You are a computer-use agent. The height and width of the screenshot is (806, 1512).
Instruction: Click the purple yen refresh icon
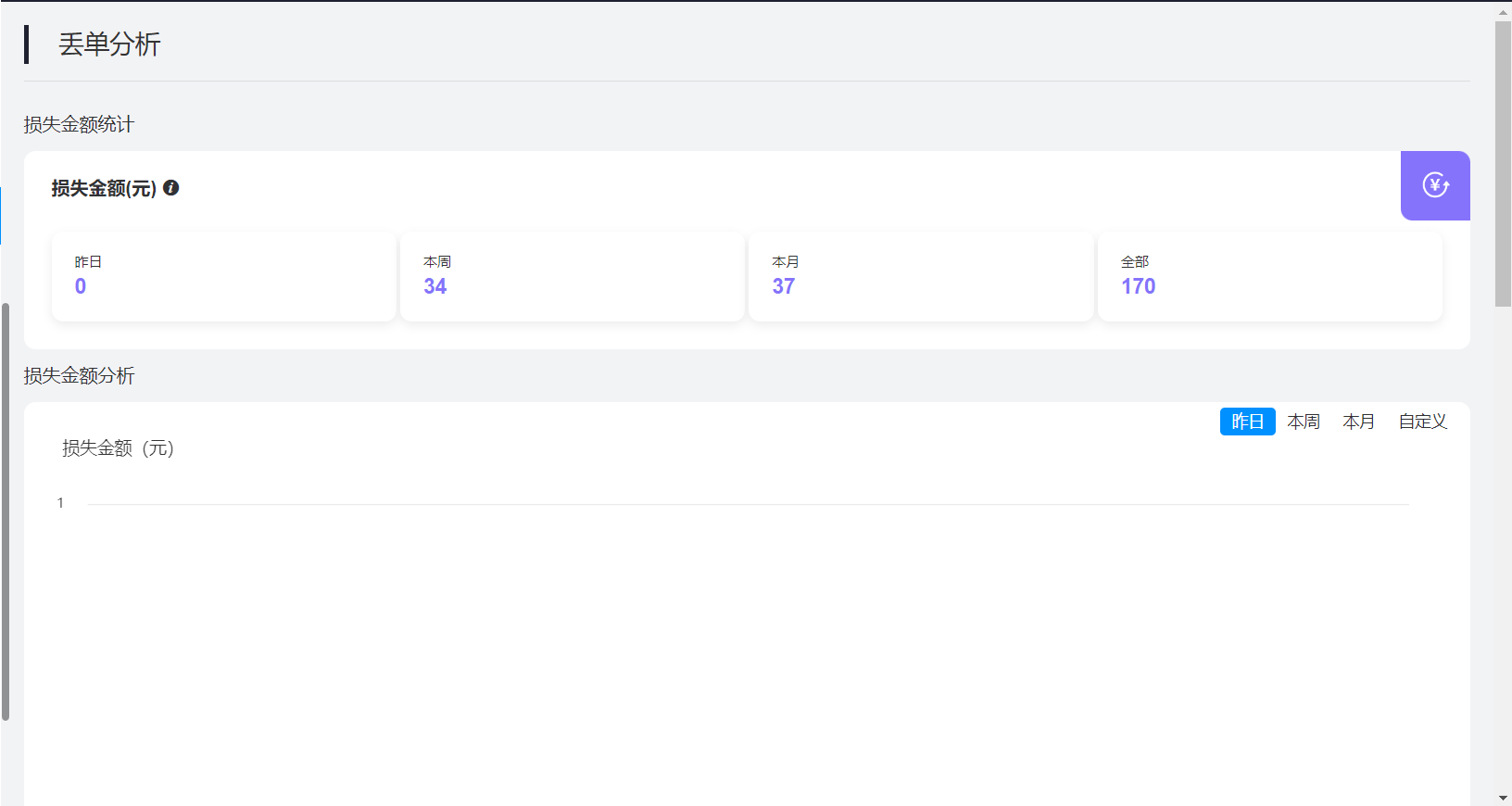coord(1435,185)
